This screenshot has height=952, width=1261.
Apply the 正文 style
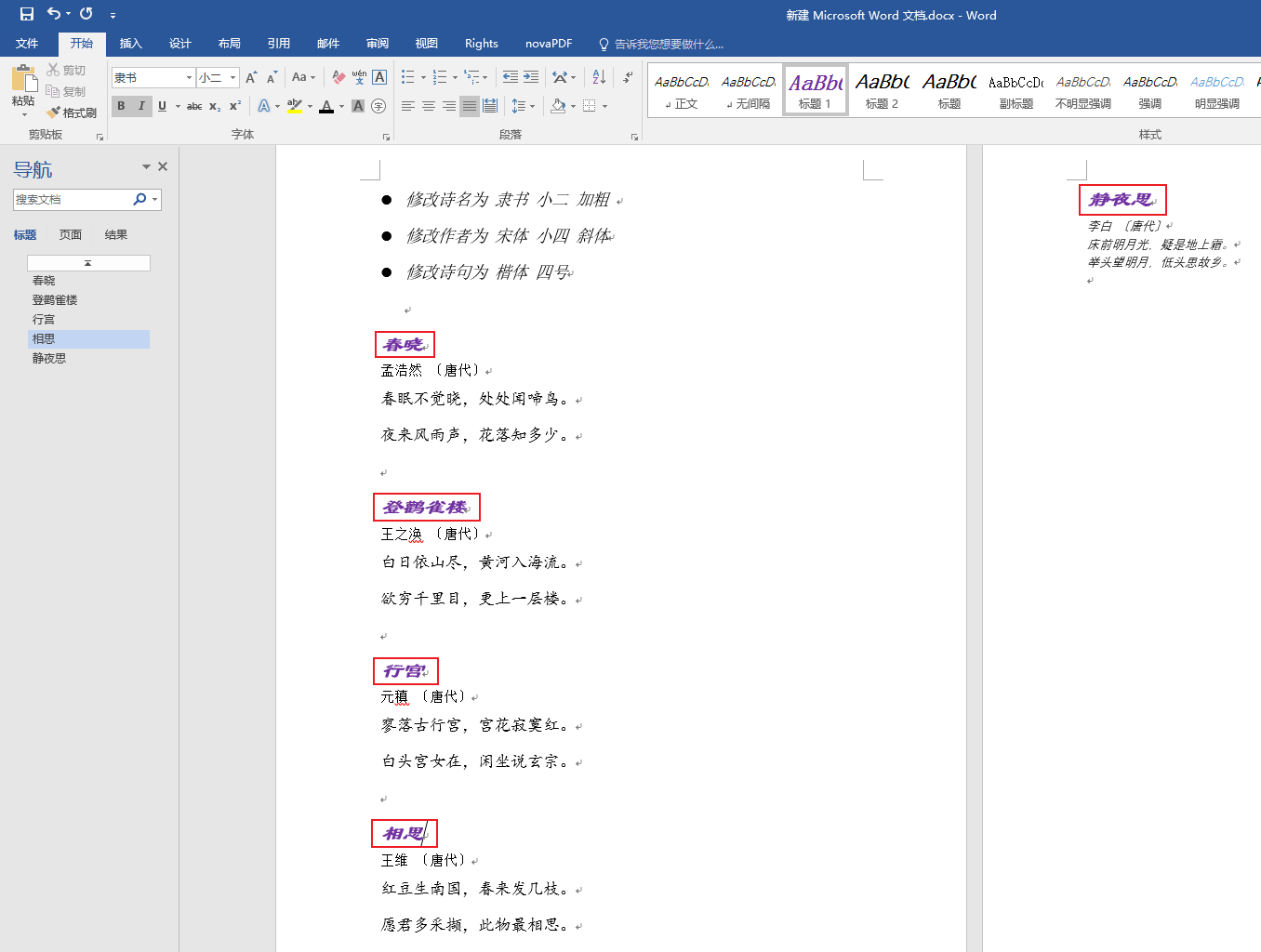coord(681,90)
